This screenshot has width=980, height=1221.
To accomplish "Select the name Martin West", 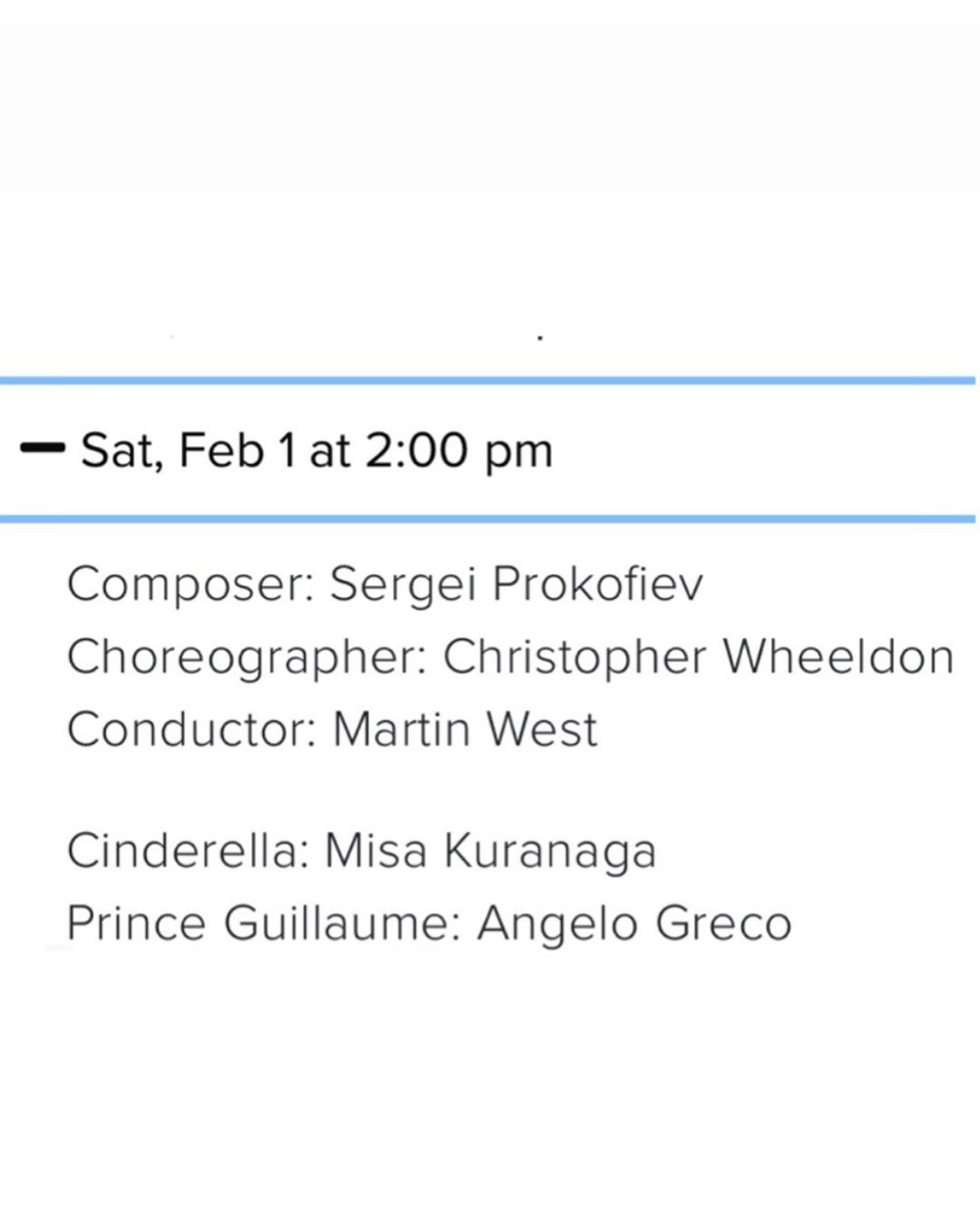I will [465, 729].
